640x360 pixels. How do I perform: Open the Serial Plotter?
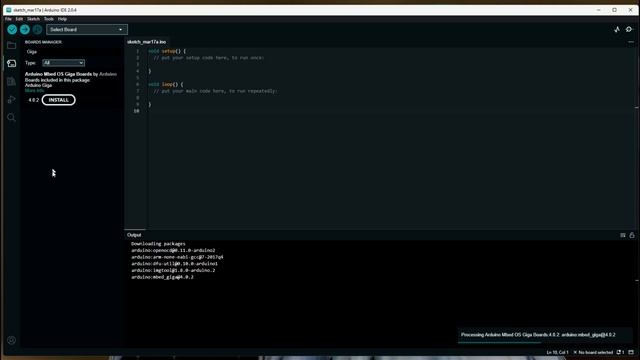pos(617,29)
